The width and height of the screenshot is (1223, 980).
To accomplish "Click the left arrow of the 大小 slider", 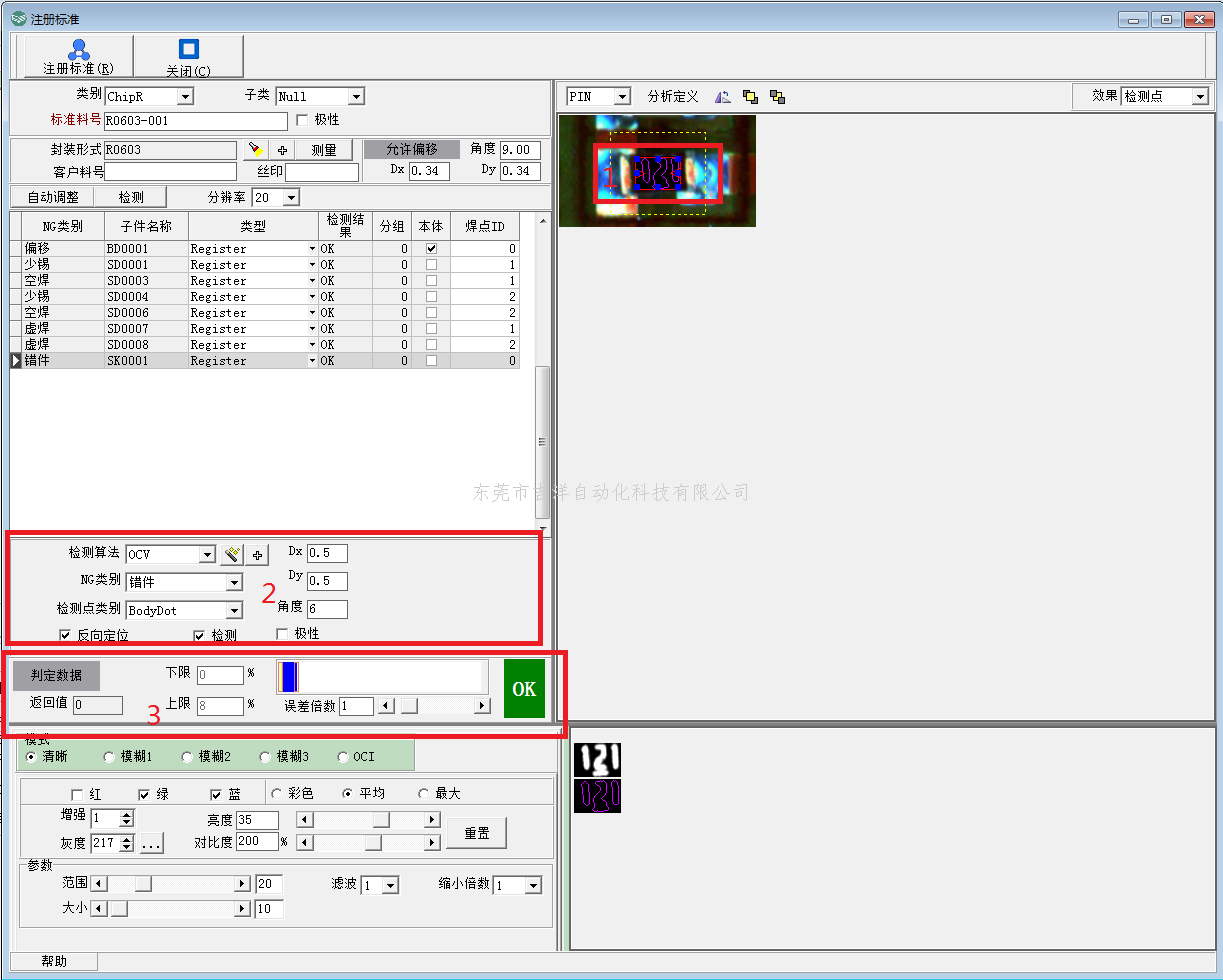I will point(98,909).
